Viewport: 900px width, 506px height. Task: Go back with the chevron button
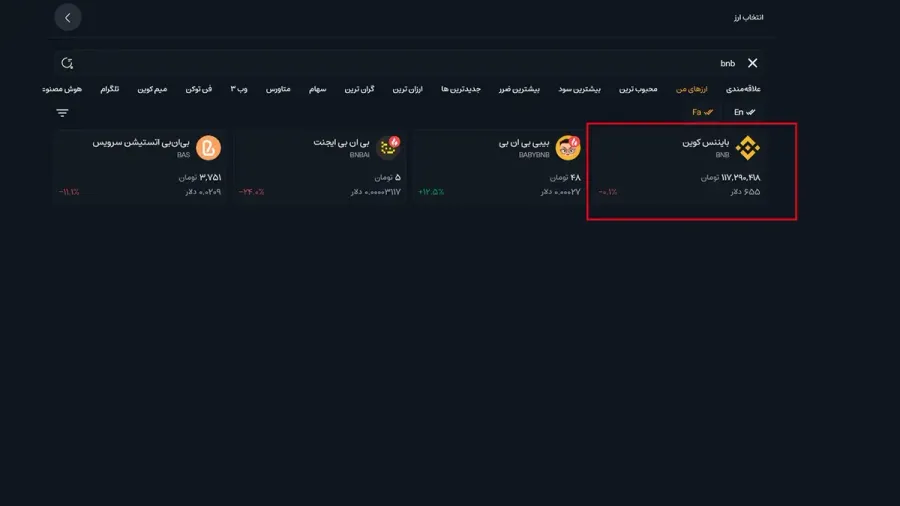[68, 18]
